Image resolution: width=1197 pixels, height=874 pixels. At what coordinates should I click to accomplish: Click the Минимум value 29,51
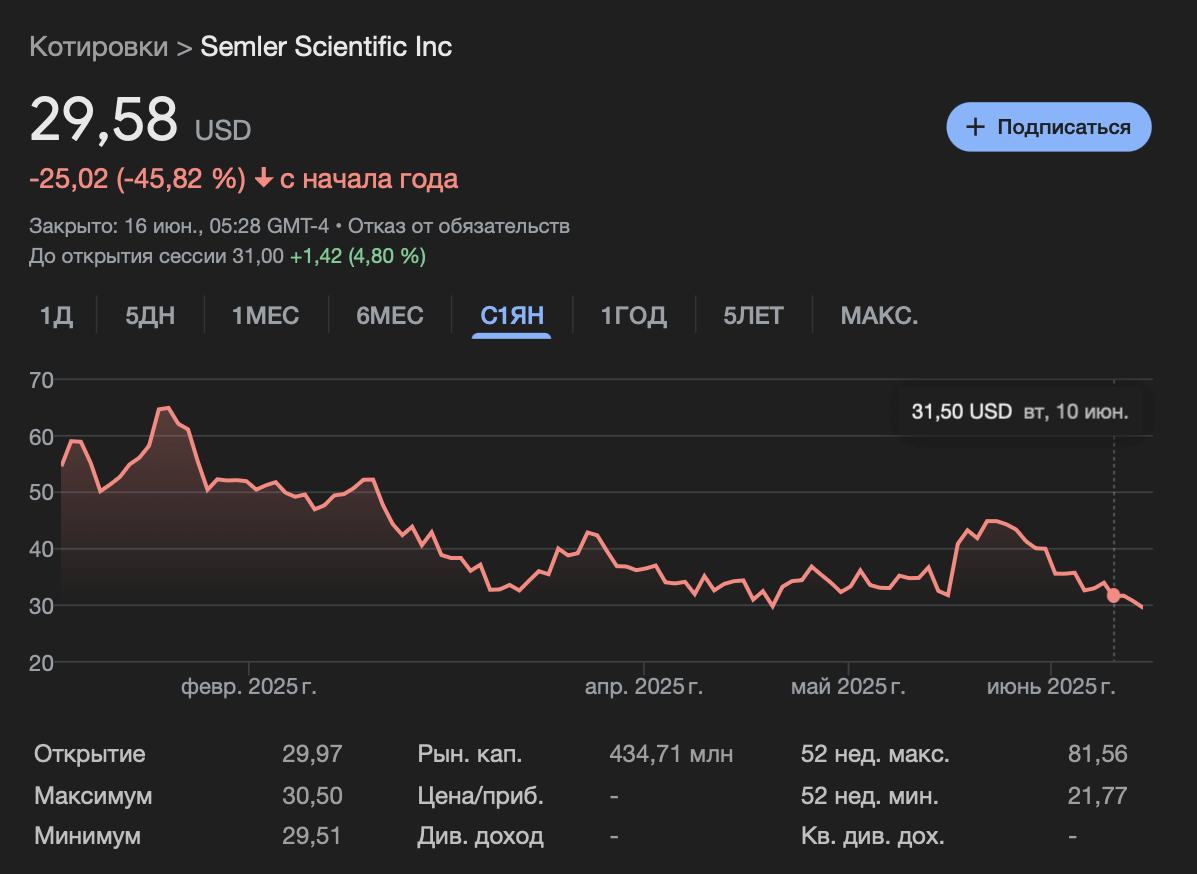[x=312, y=836]
